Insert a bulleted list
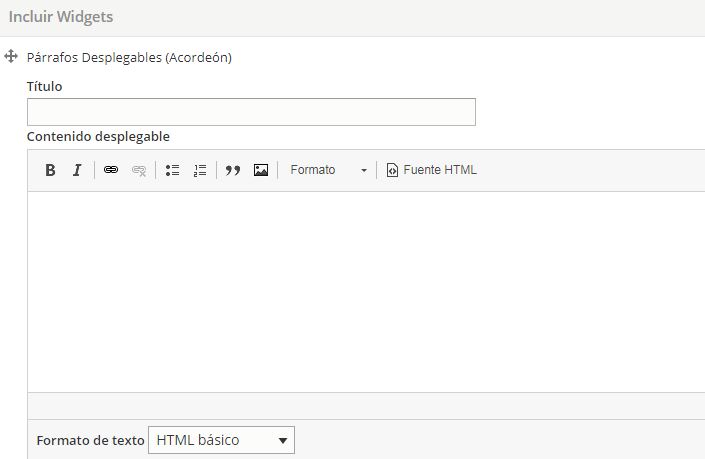This screenshot has width=705, height=459. (x=172, y=170)
